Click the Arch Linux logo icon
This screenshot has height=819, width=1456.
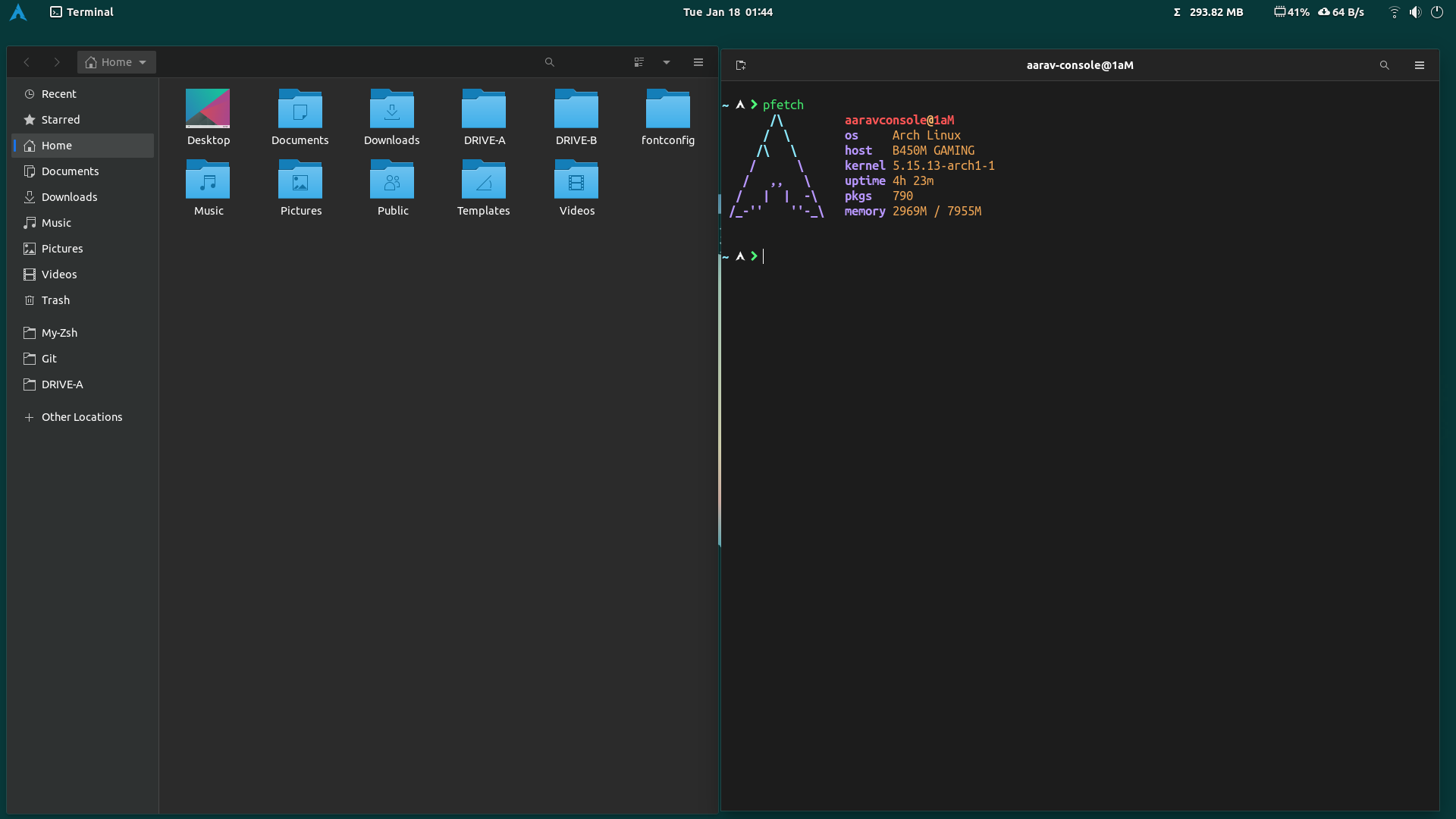click(20, 12)
